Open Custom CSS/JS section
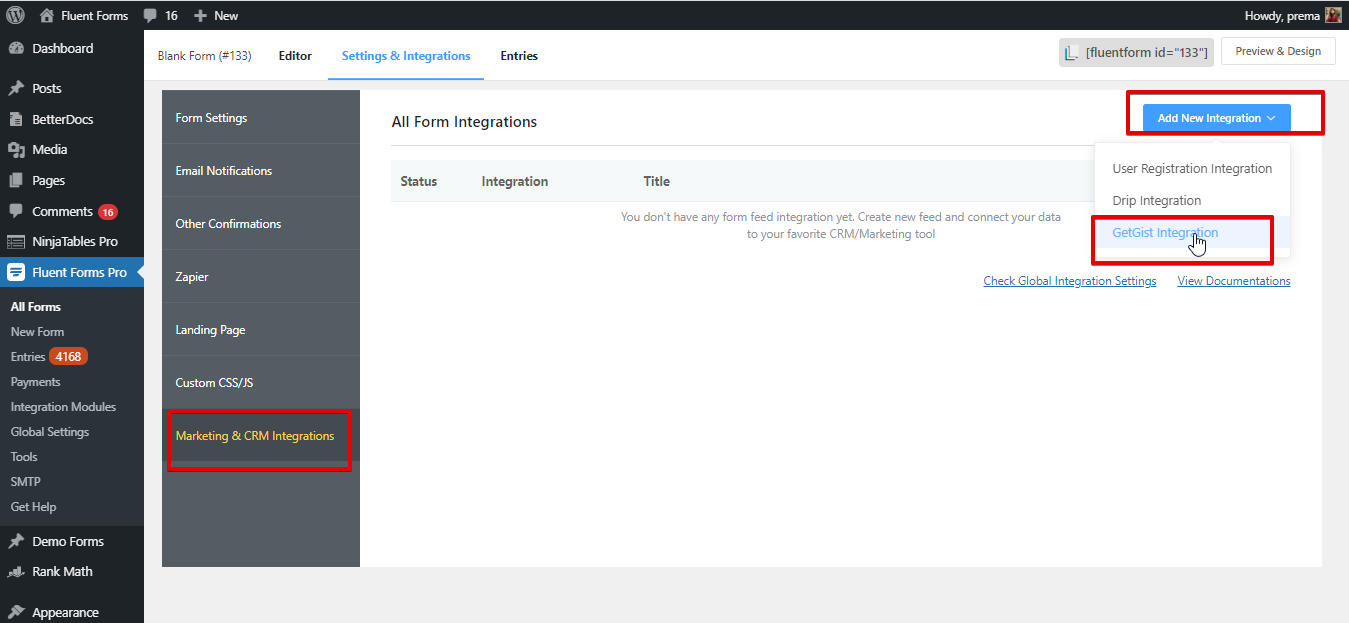Viewport: 1349px width, 623px height. tap(261, 383)
